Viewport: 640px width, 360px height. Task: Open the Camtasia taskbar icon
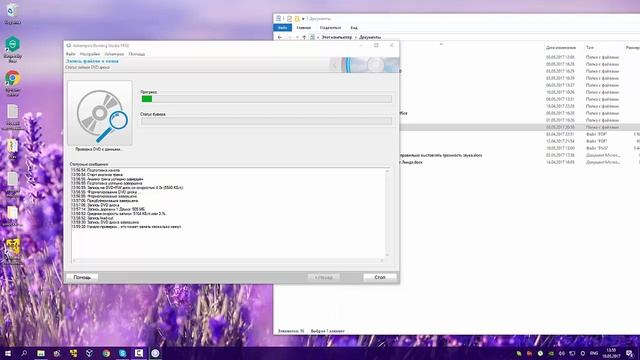139,353
